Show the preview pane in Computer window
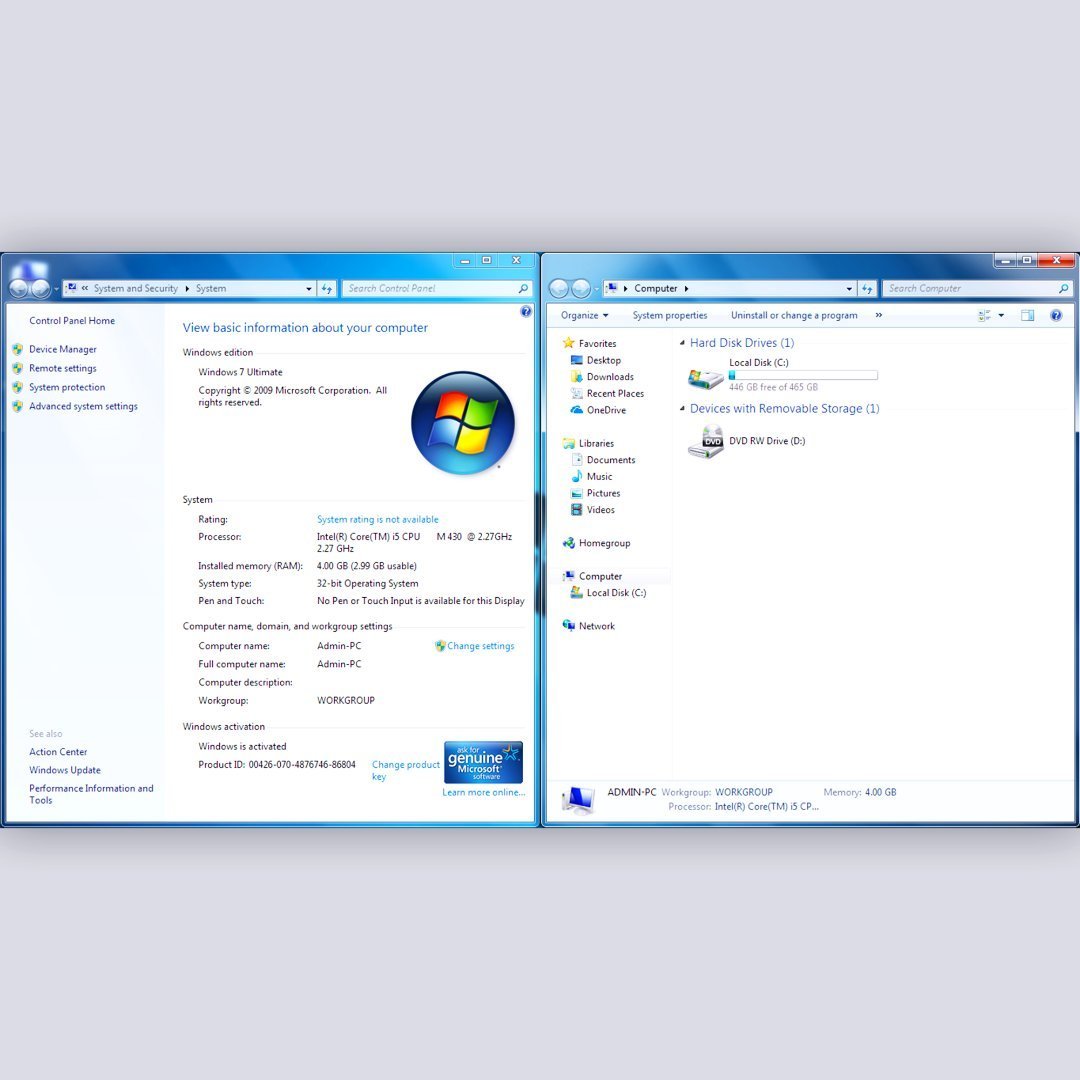1080x1080 pixels. (1028, 315)
